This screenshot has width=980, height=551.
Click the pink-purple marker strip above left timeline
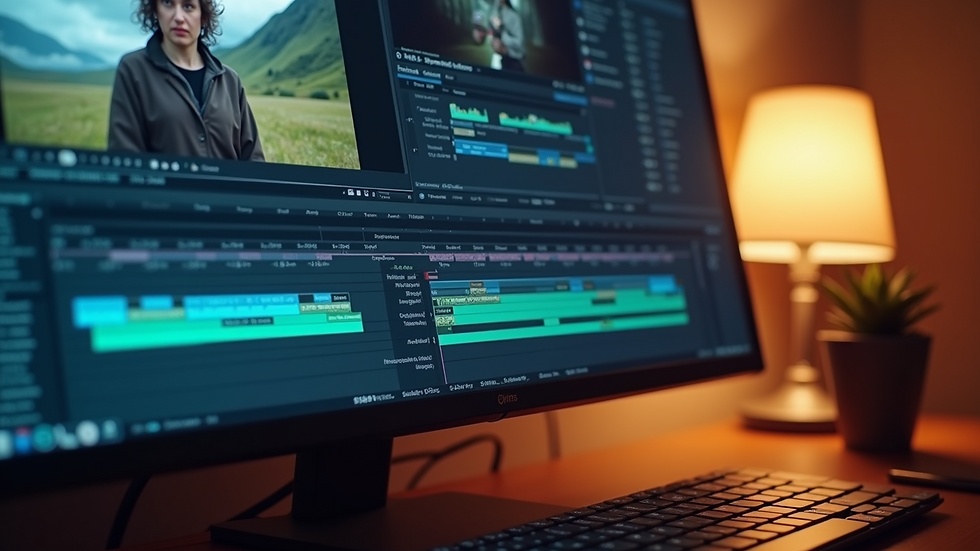(194, 256)
